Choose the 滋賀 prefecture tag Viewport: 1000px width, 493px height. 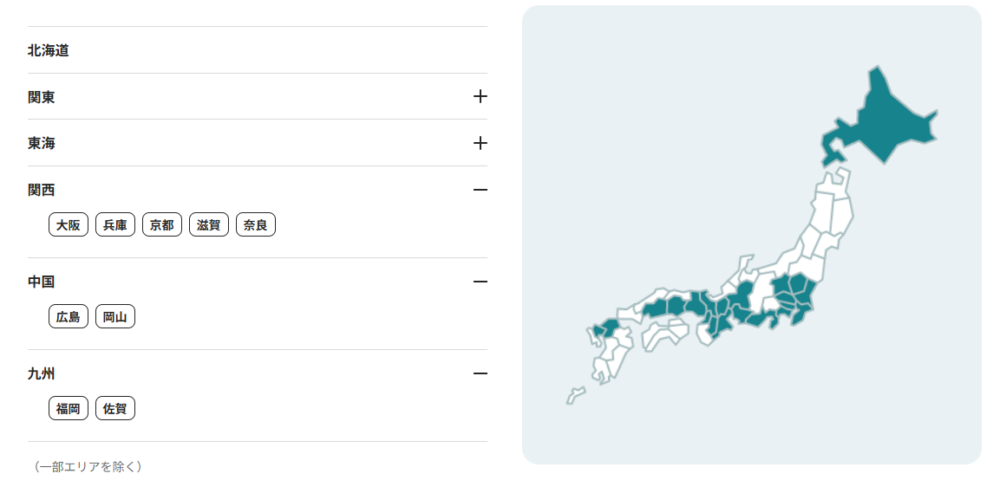coord(209,225)
